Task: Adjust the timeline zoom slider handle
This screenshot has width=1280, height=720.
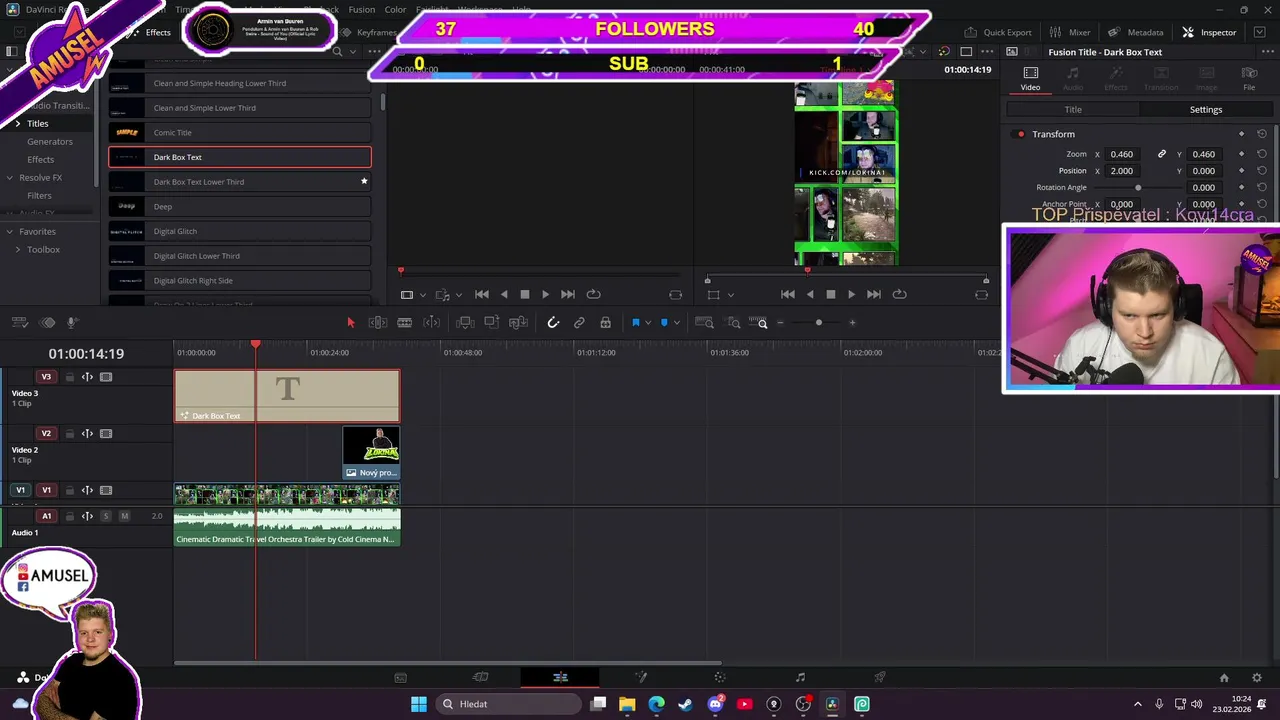Action: (x=819, y=322)
